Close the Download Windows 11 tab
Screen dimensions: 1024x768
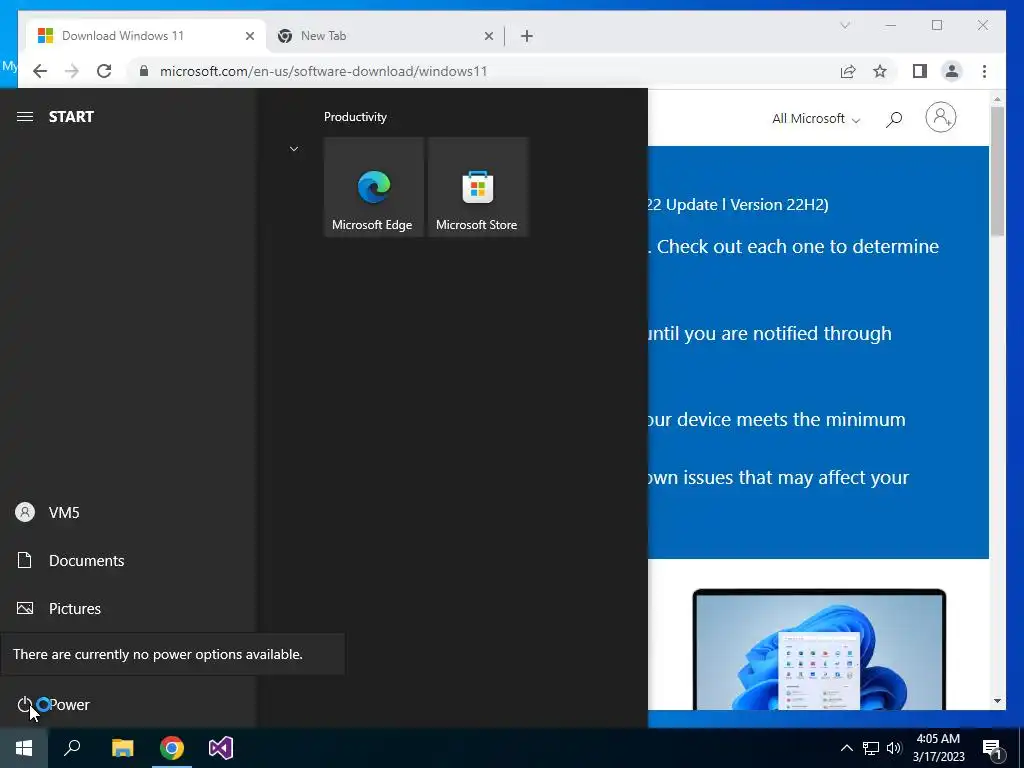249,36
